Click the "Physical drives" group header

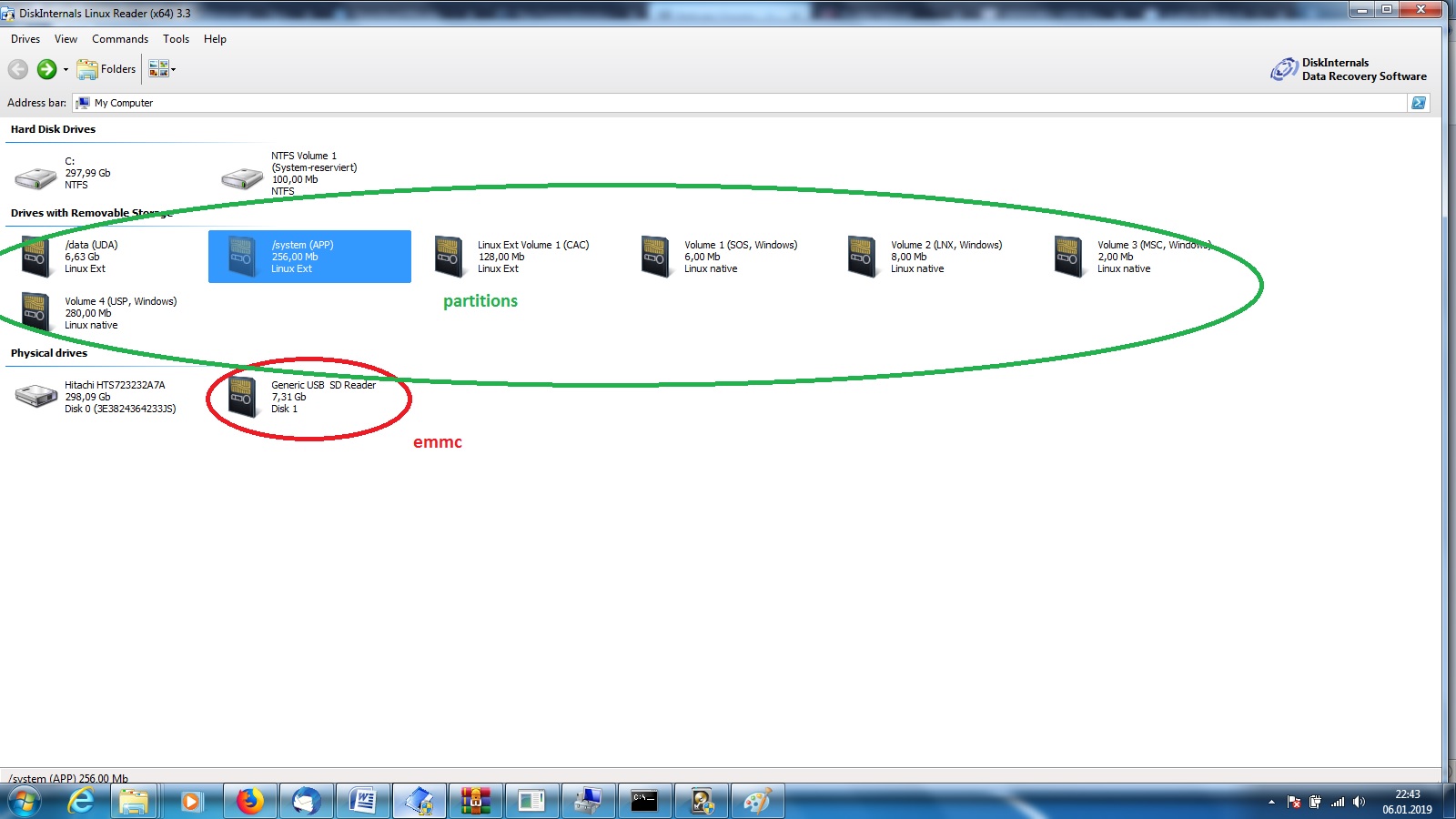[x=49, y=353]
